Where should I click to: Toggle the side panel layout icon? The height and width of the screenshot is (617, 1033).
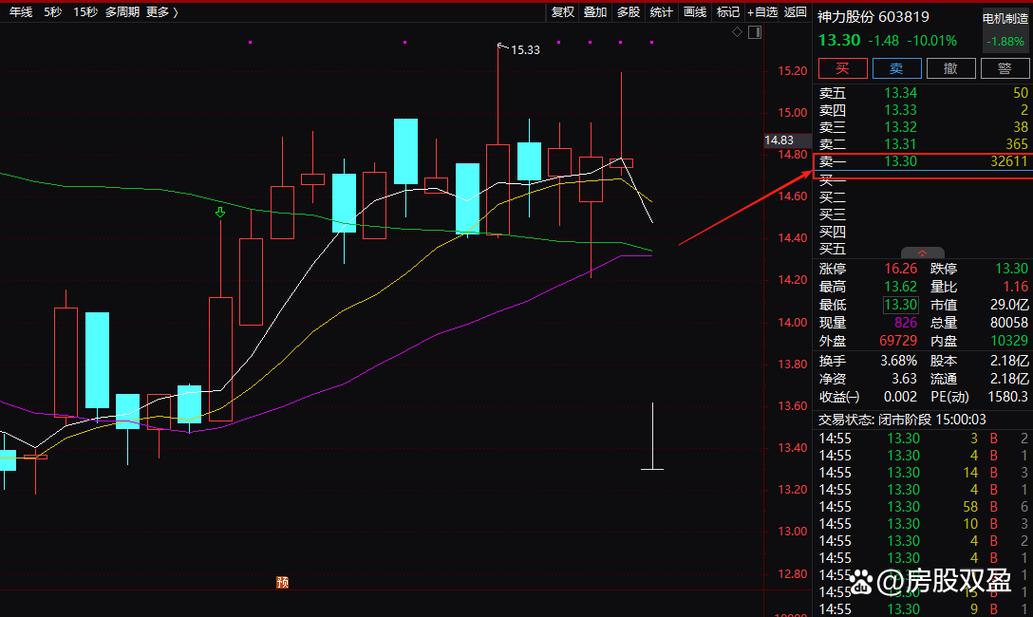755,32
